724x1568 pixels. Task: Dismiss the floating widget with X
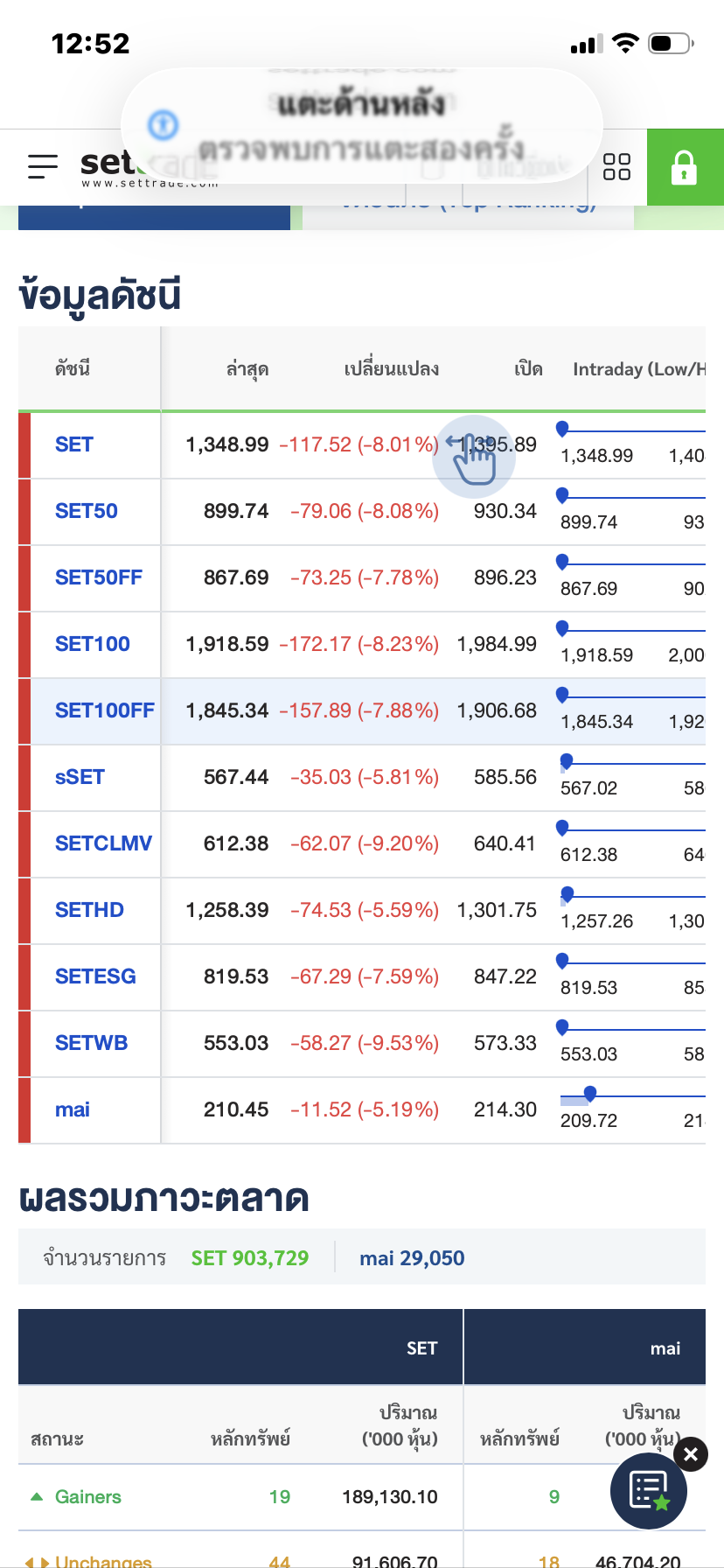tap(691, 1454)
